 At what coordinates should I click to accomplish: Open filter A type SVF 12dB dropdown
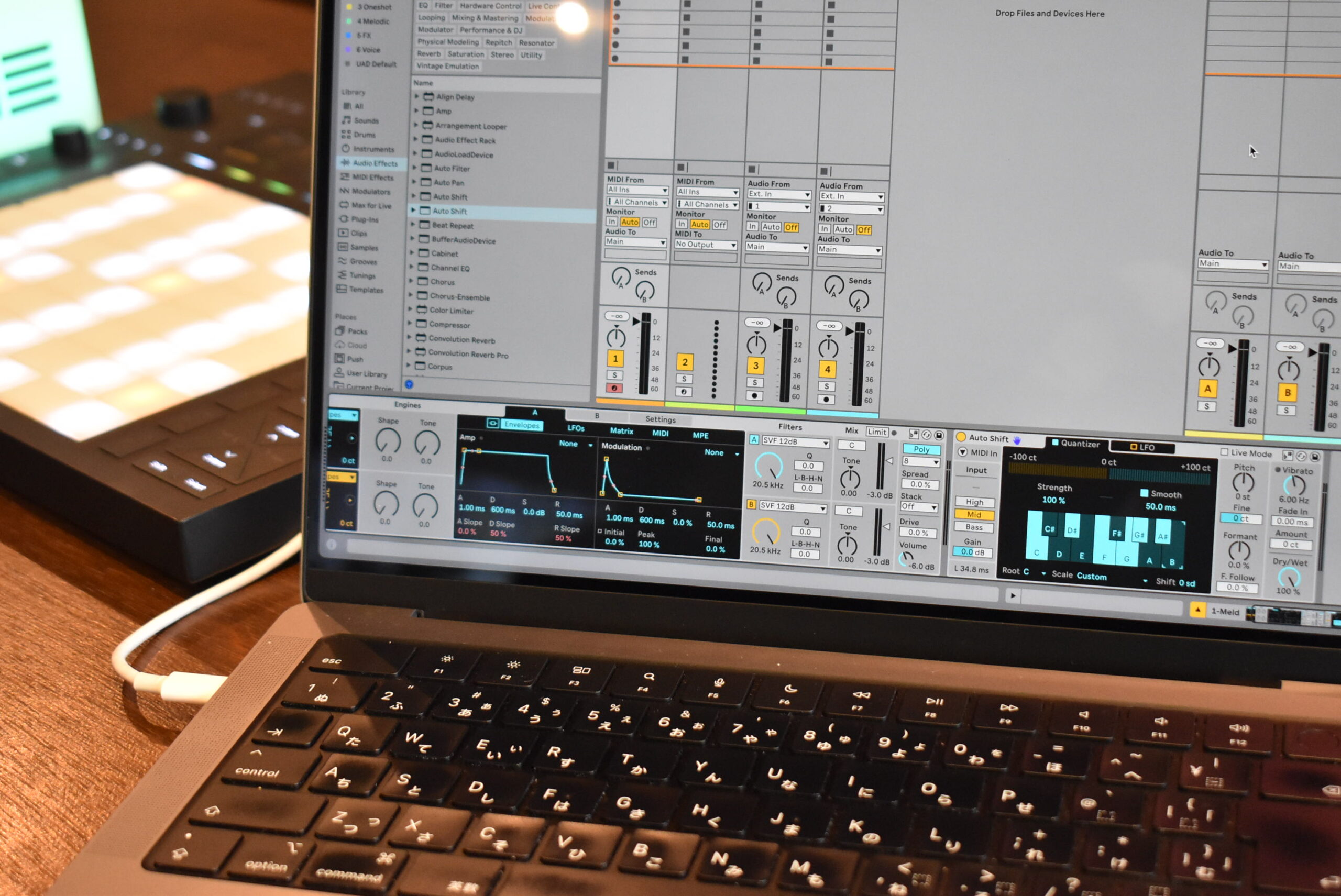(x=795, y=441)
